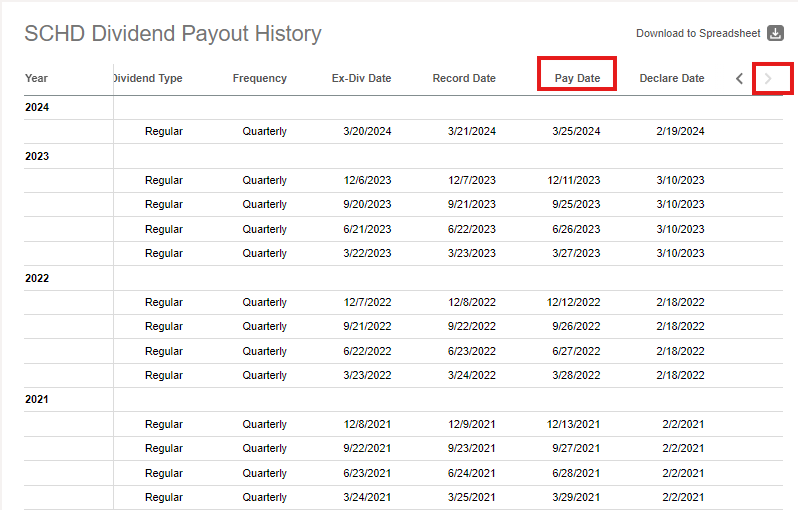Screen dimensions: 798x510
Task: Click the record date 6/23/2022
Action: click(472, 351)
